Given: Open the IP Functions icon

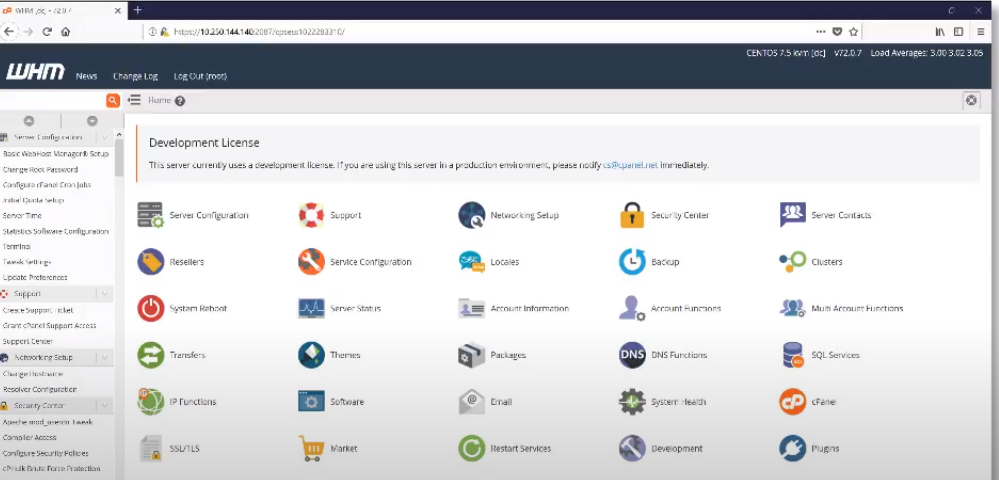Looking at the screenshot, I should coord(150,402).
